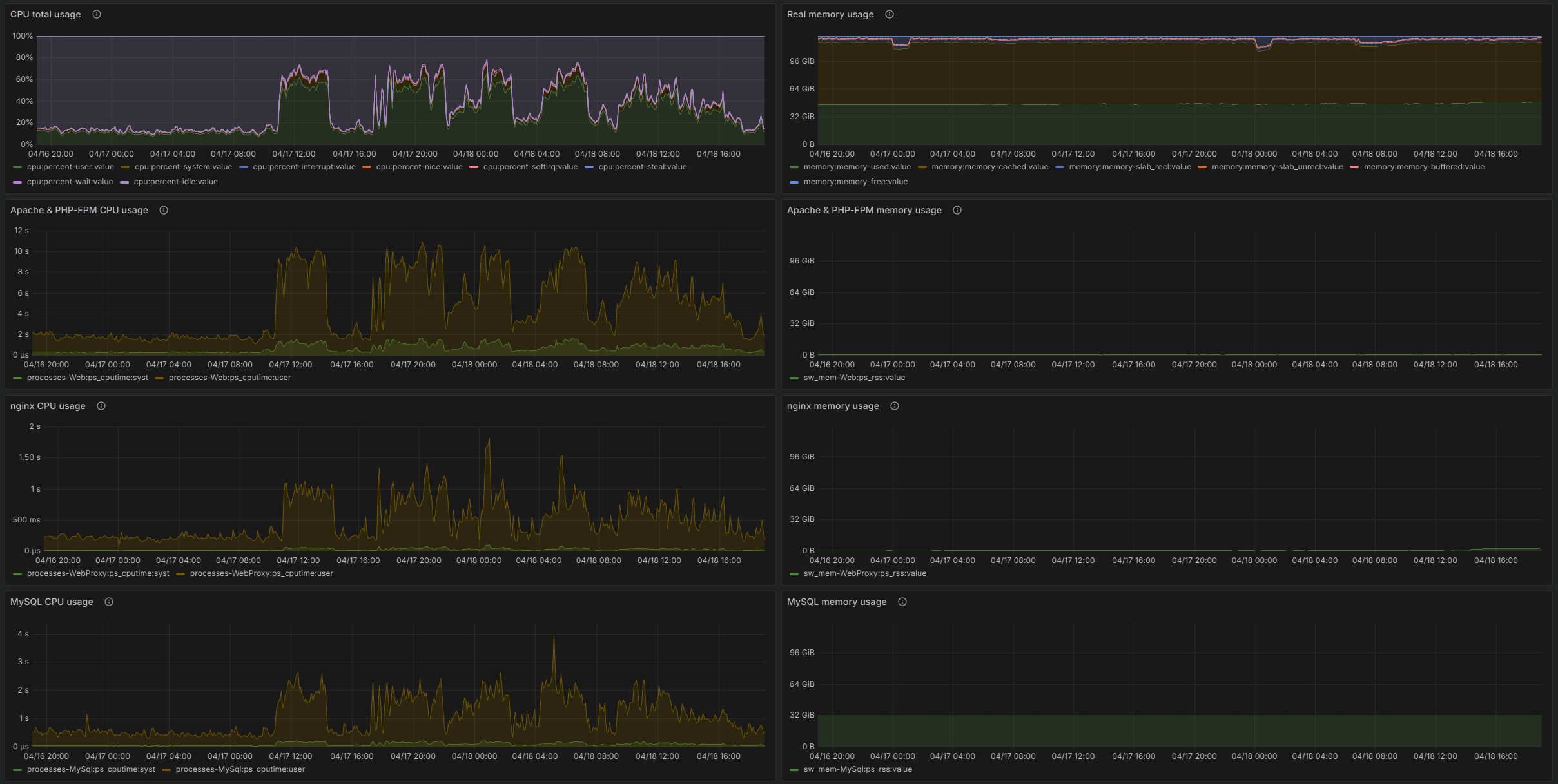Click info icon beside Apache & PHP-FPM CPU usage
1558x784 pixels.
coord(164,210)
